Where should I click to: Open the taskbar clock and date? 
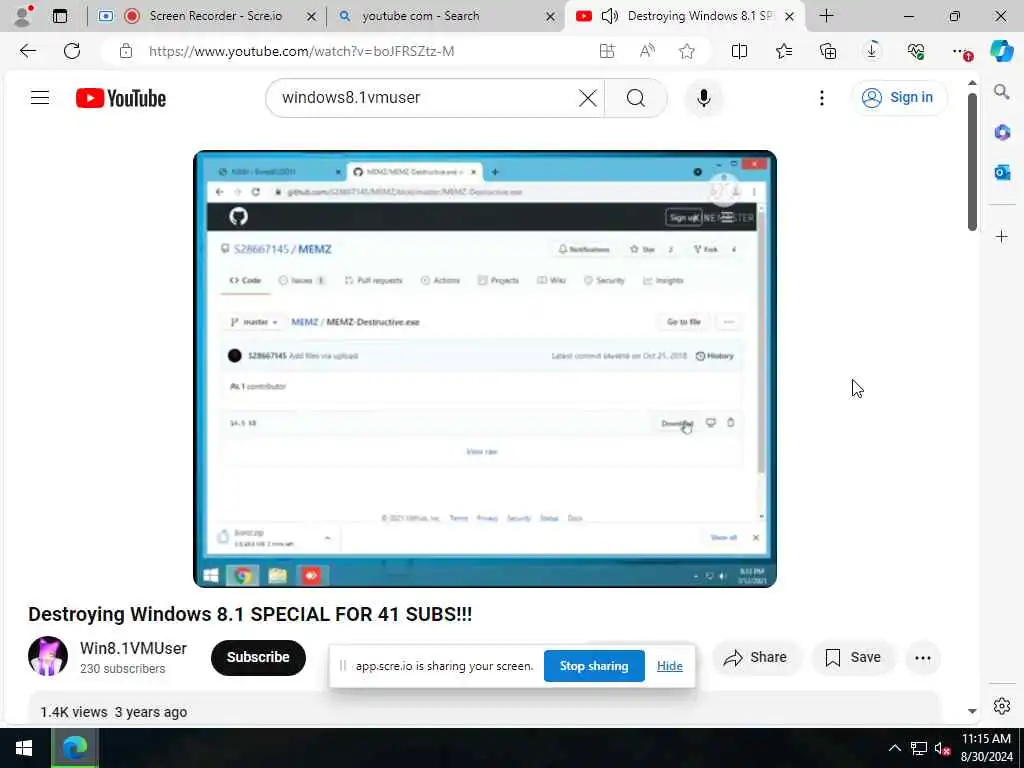pos(986,748)
